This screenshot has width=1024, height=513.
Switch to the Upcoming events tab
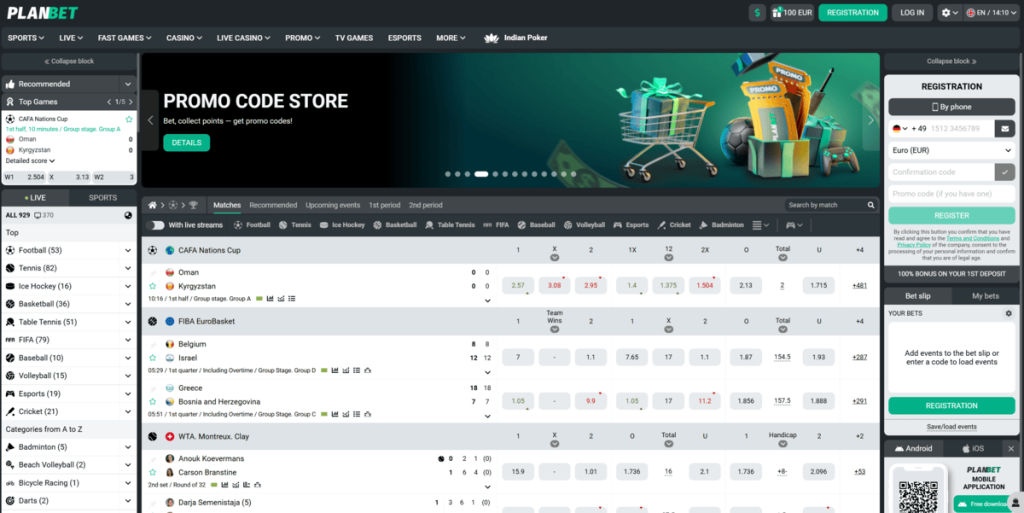coord(333,205)
